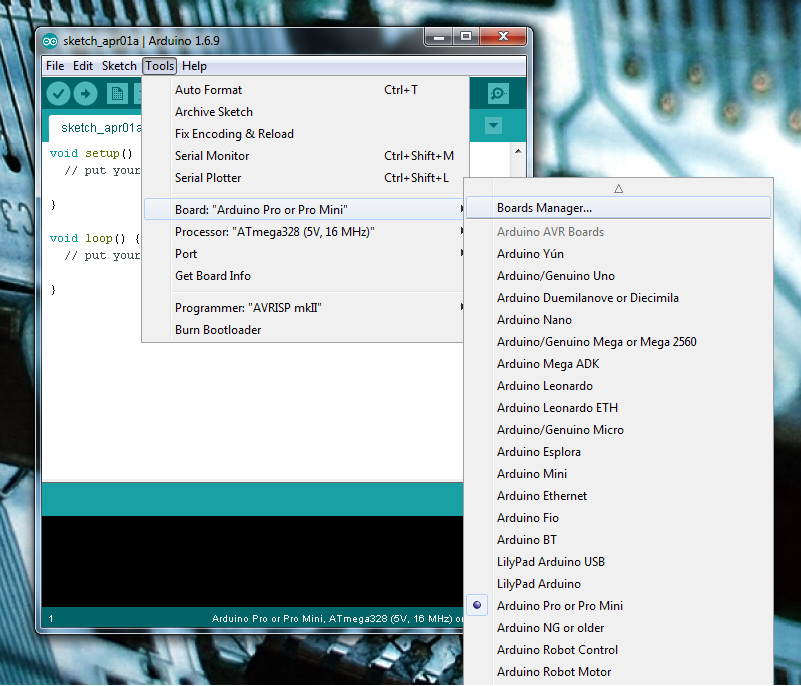Viewport: 801px width, 686px height.
Task: Select Arduino/Genuino Mega or Mega 2560
Action: (x=619, y=342)
